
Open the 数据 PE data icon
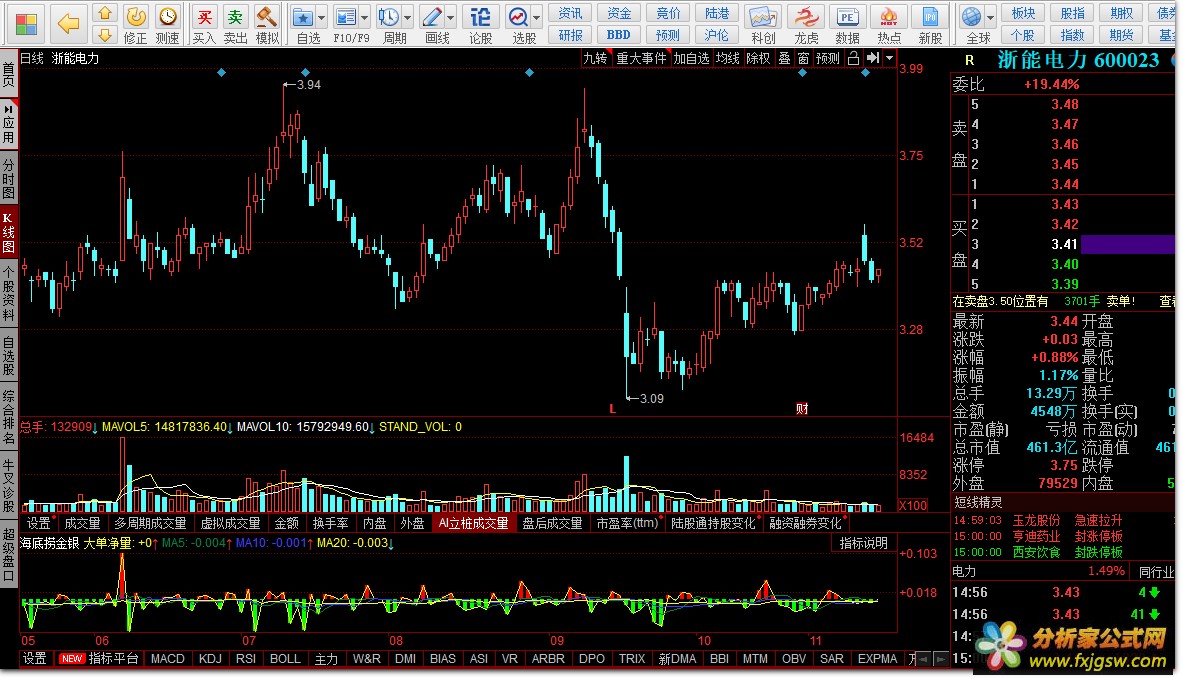847,17
